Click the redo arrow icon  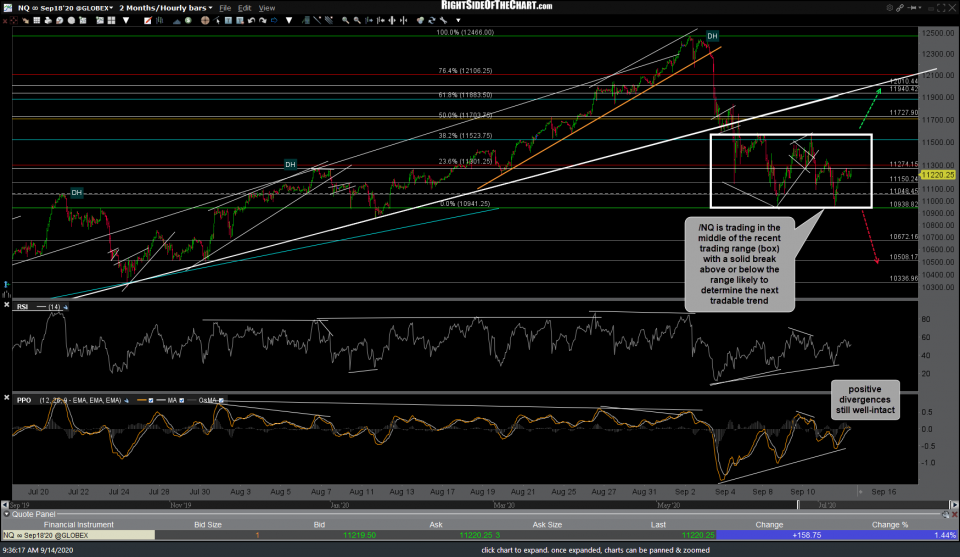coord(263,20)
